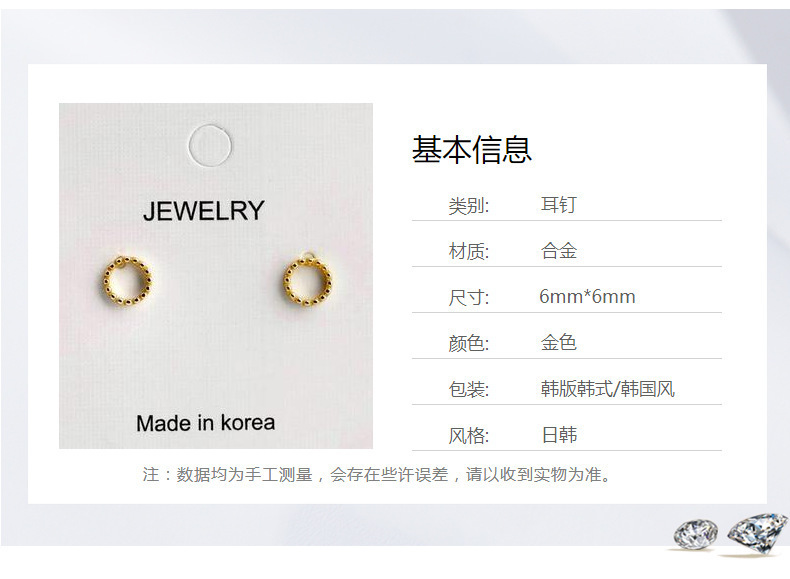This screenshot has height=579, width=790.
Task: Click the 类别 label
Action: (469, 205)
